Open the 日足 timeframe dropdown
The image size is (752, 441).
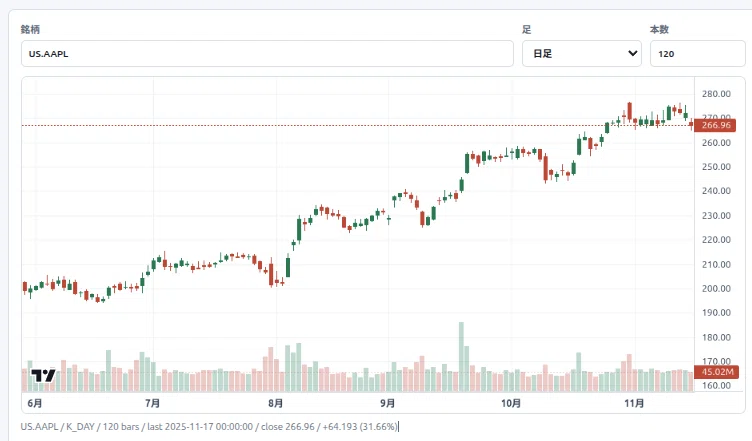click(582, 54)
